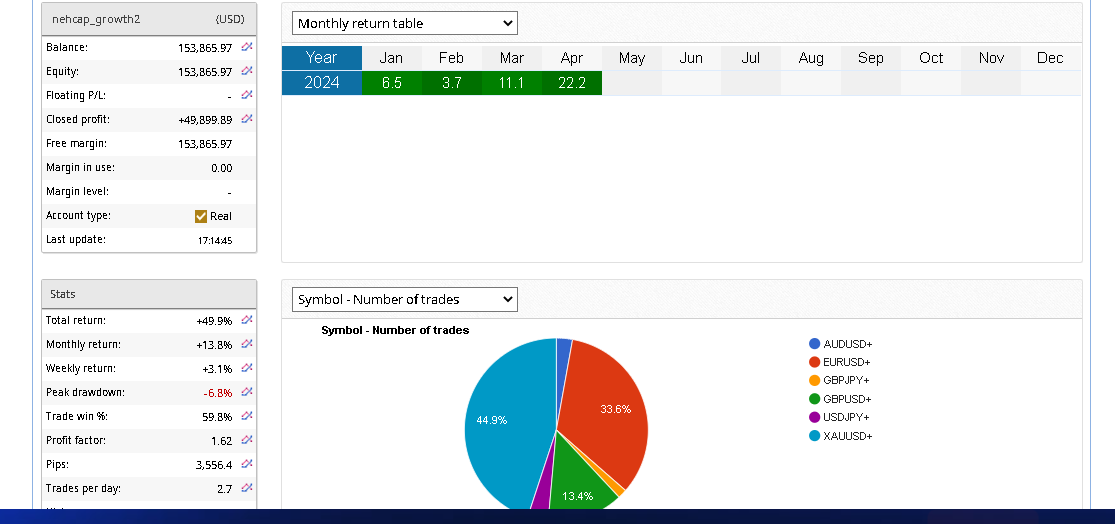
Task: Click the chart icon next to Profit factor
Action: click(x=247, y=440)
